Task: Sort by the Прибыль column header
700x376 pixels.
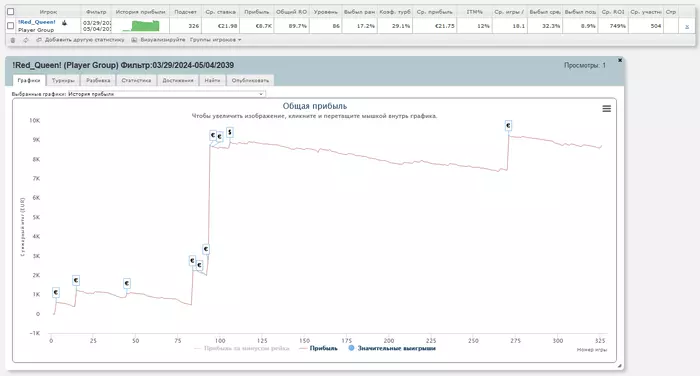Action: [257, 12]
